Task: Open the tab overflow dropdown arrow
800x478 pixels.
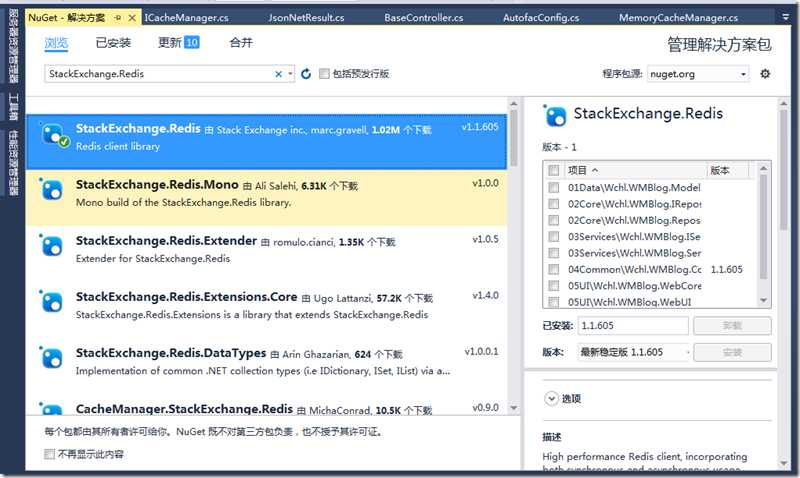Action: click(785, 17)
